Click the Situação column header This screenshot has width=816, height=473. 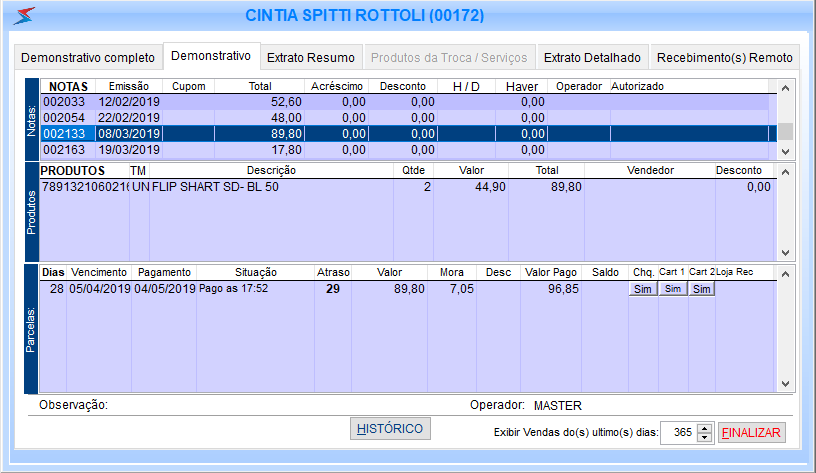pos(256,273)
